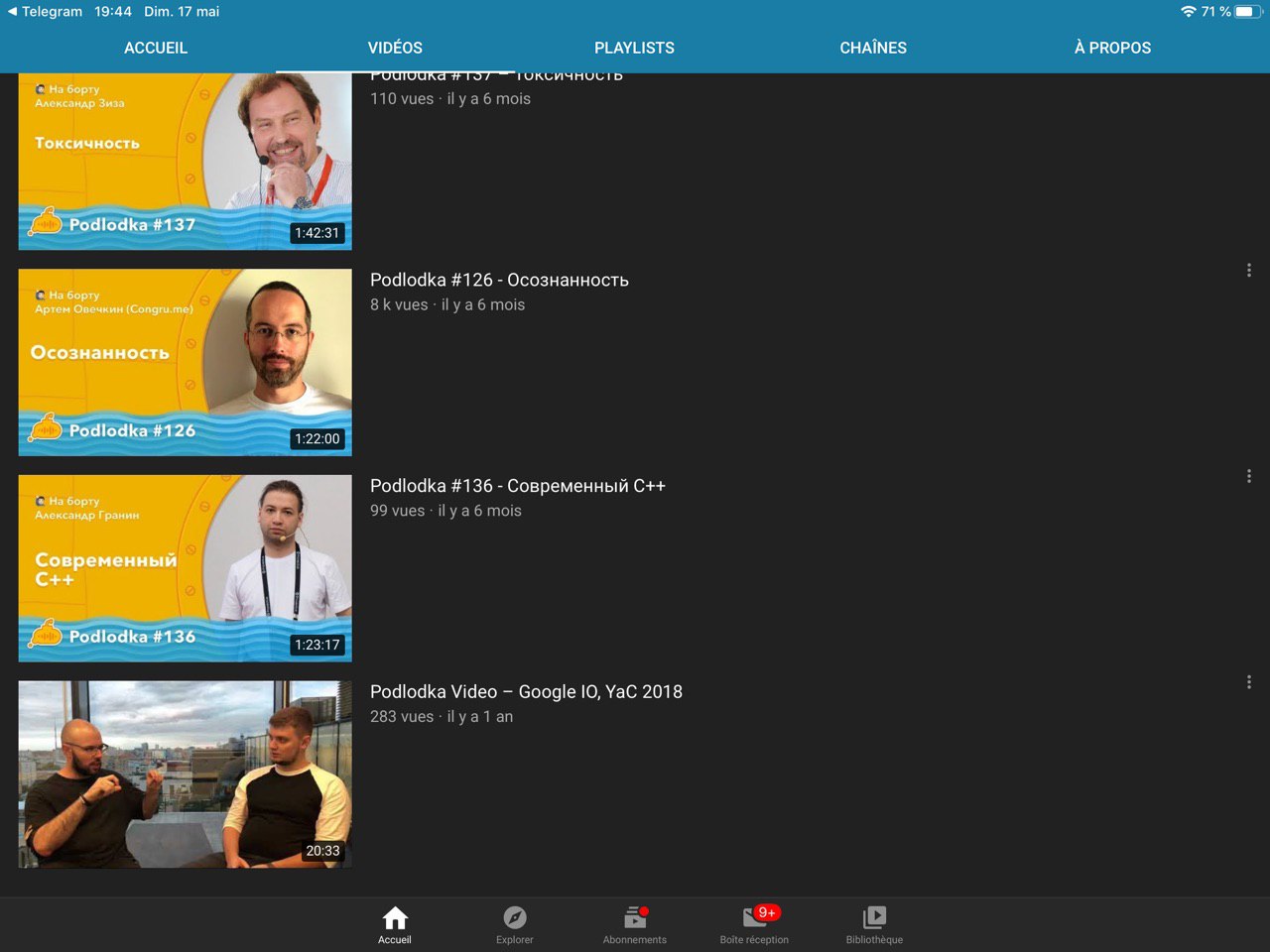Image resolution: width=1270 pixels, height=952 pixels.
Task: Play Google IO, YaC 2018 video thumbnail
Action: [186, 774]
